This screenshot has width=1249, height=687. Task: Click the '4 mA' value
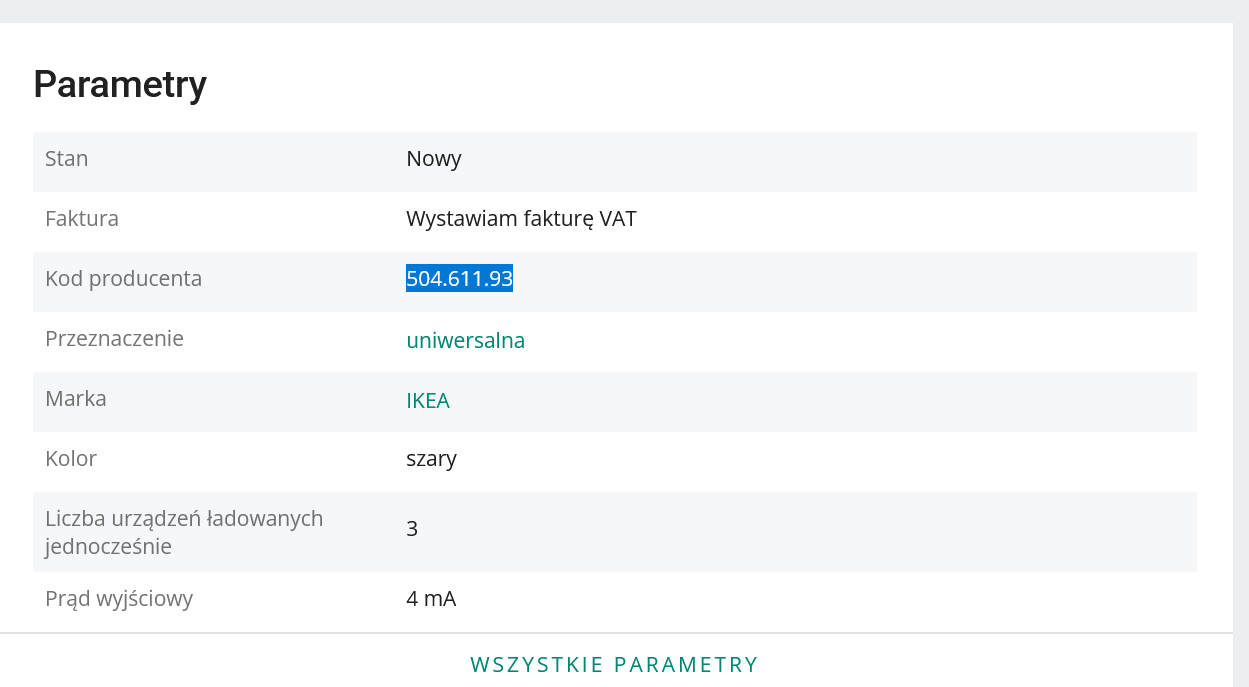click(x=431, y=599)
